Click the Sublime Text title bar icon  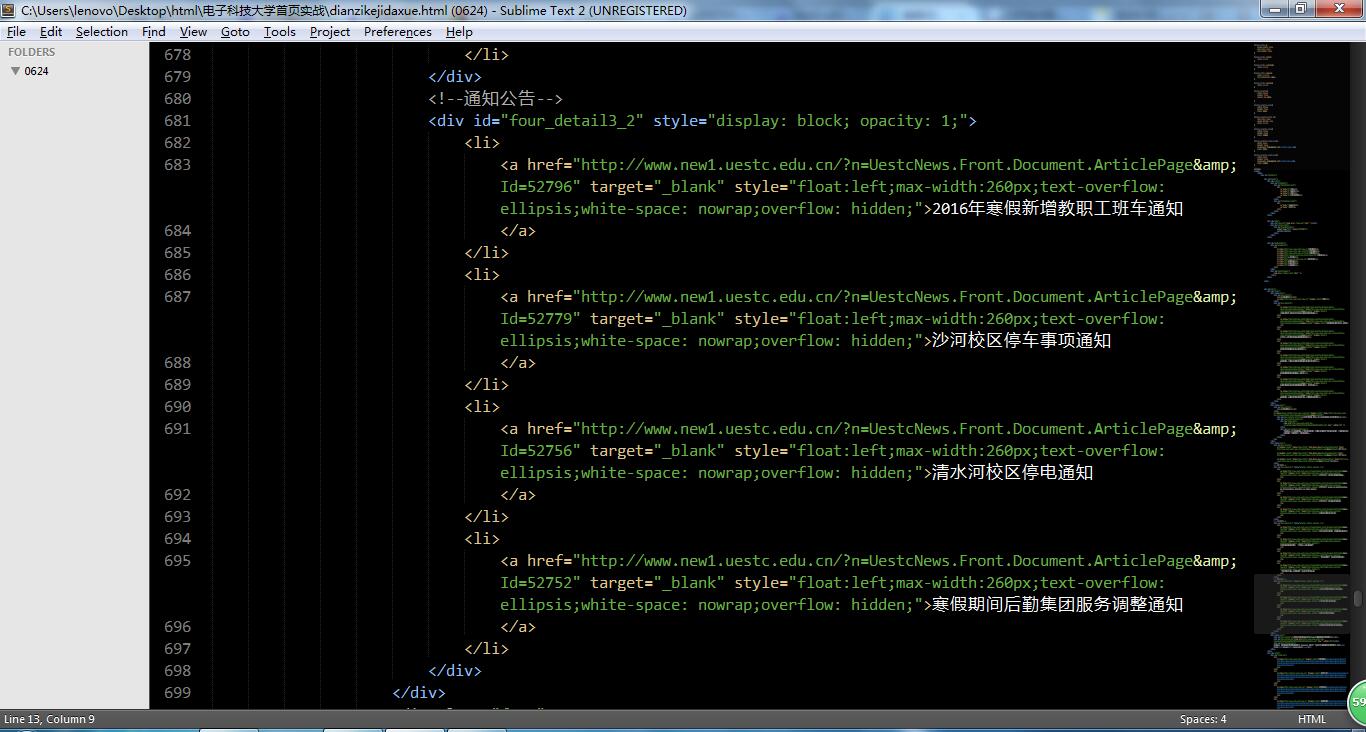(x=9, y=10)
